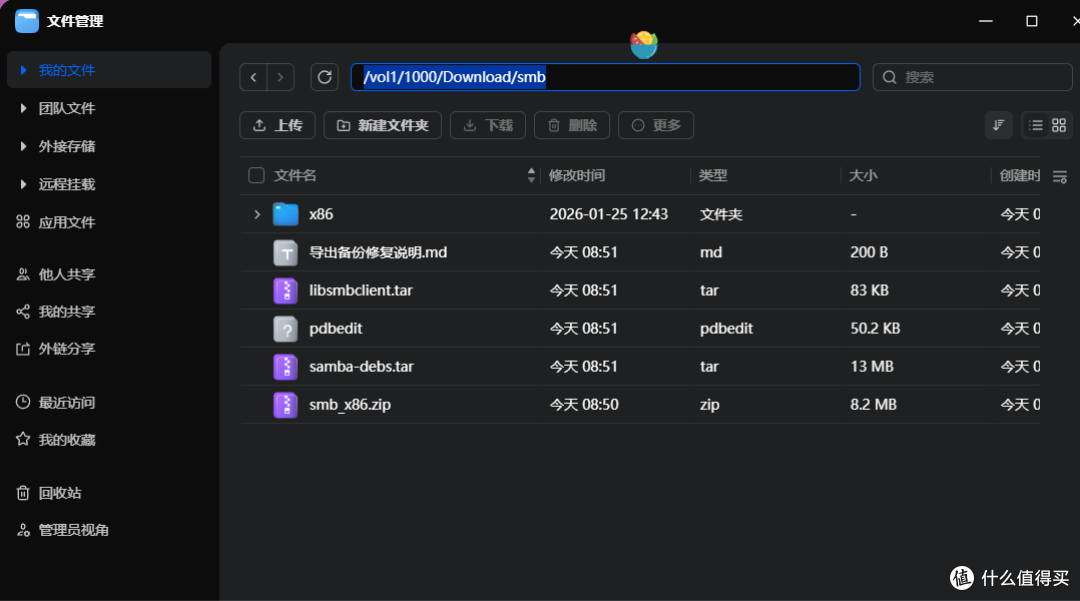
Task: Sort by 类型 column header
Action: pos(713,176)
